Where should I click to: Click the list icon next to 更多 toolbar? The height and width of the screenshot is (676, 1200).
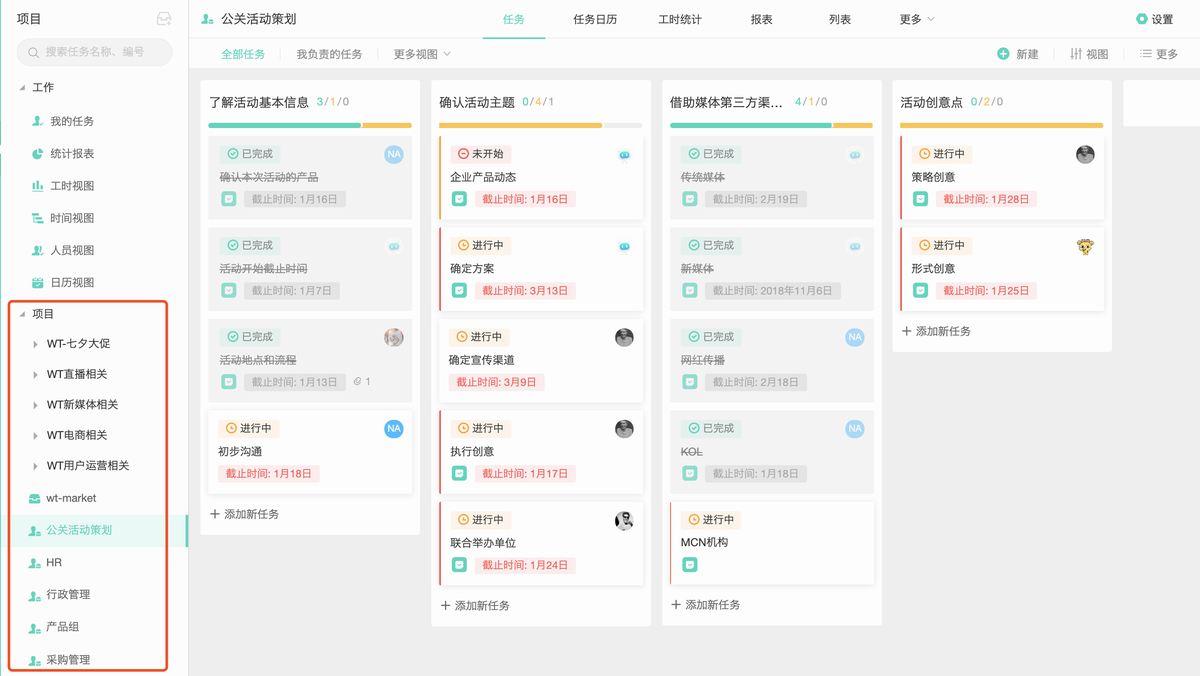click(1146, 54)
